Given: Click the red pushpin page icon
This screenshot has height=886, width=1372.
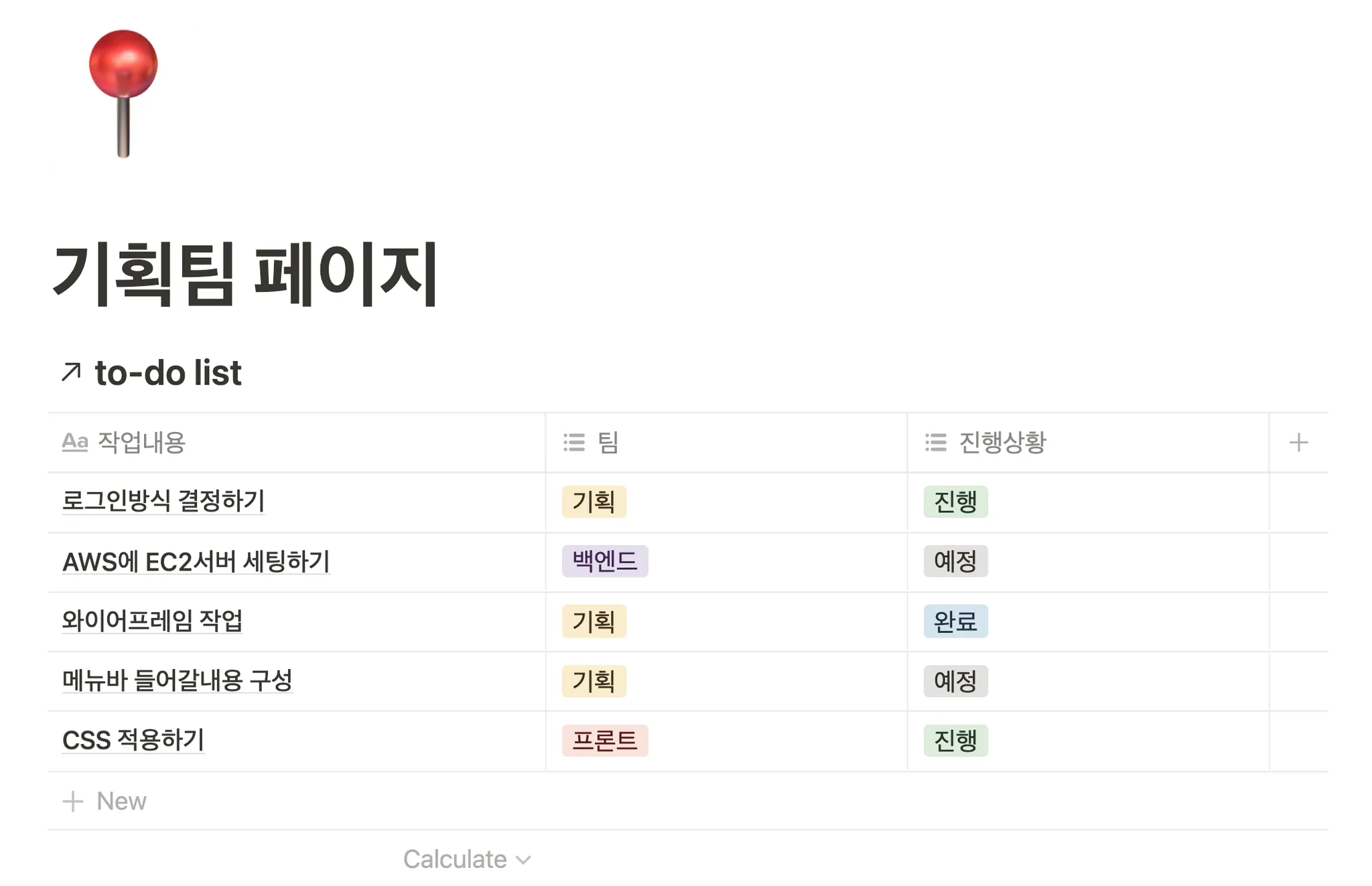Looking at the screenshot, I should (x=123, y=94).
